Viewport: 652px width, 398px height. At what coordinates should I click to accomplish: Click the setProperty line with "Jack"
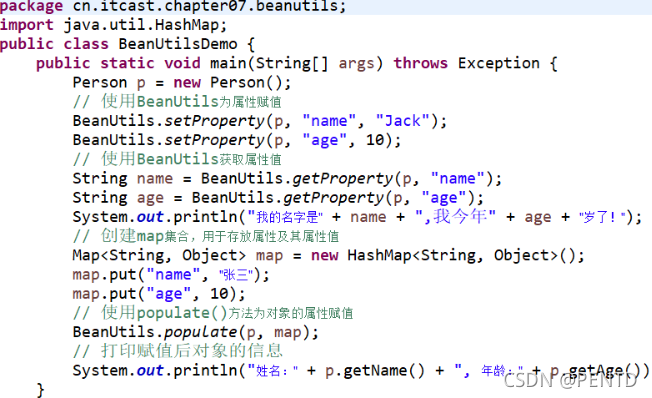coord(259,121)
